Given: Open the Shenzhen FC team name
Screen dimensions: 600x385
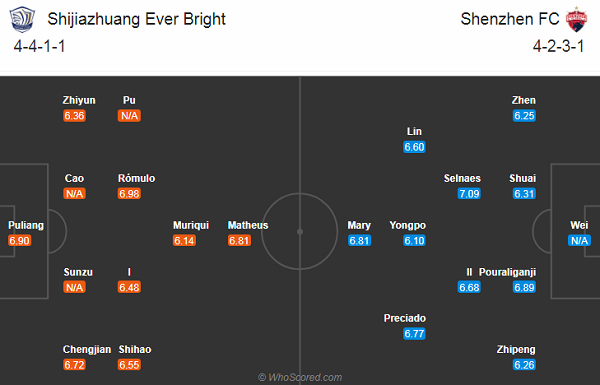Looking at the screenshot, I should (x=510, y=19).
